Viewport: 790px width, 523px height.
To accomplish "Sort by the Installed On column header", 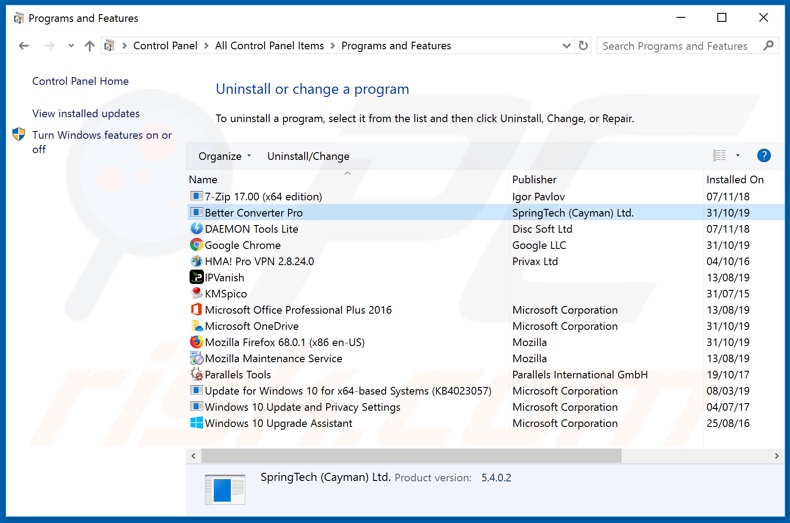I will point(743,179).
